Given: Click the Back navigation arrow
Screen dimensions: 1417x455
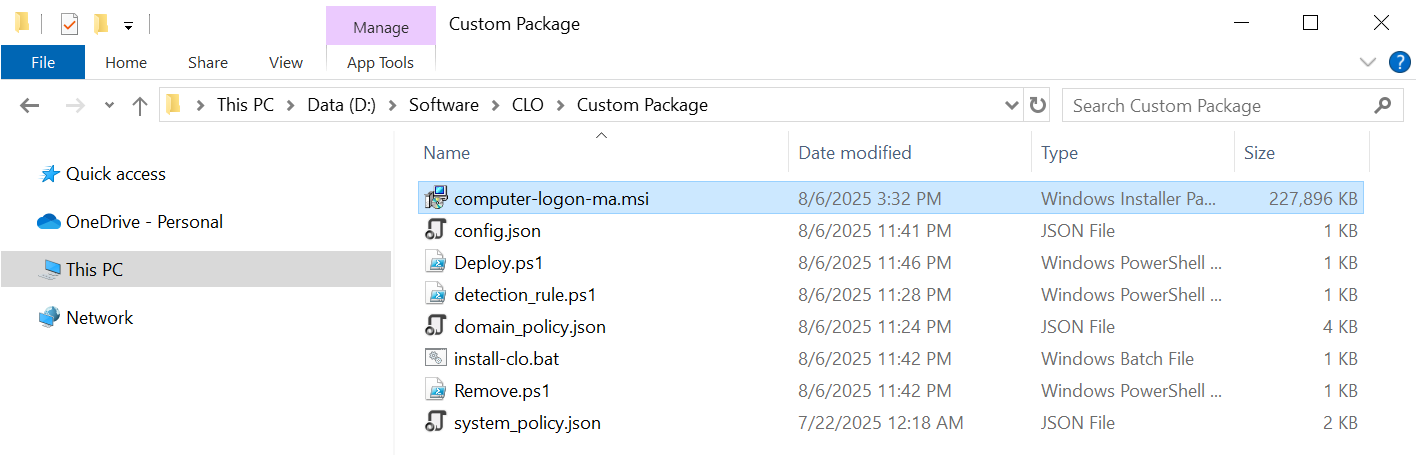Looking at the screenshot, I should pyautogui.click(x=29, y=106).
